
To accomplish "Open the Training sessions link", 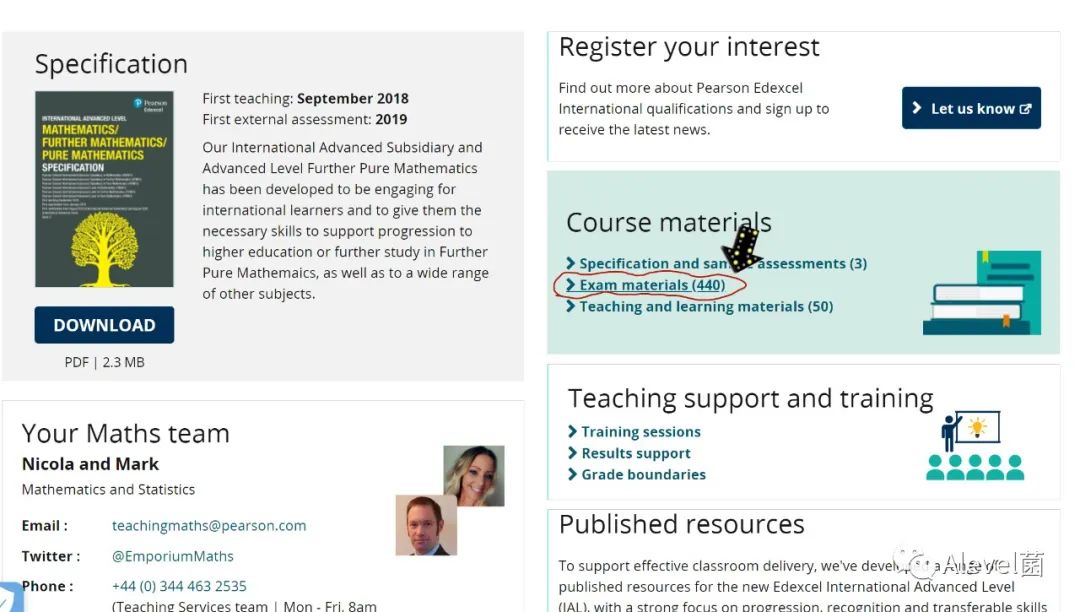I will click(641, 432).
